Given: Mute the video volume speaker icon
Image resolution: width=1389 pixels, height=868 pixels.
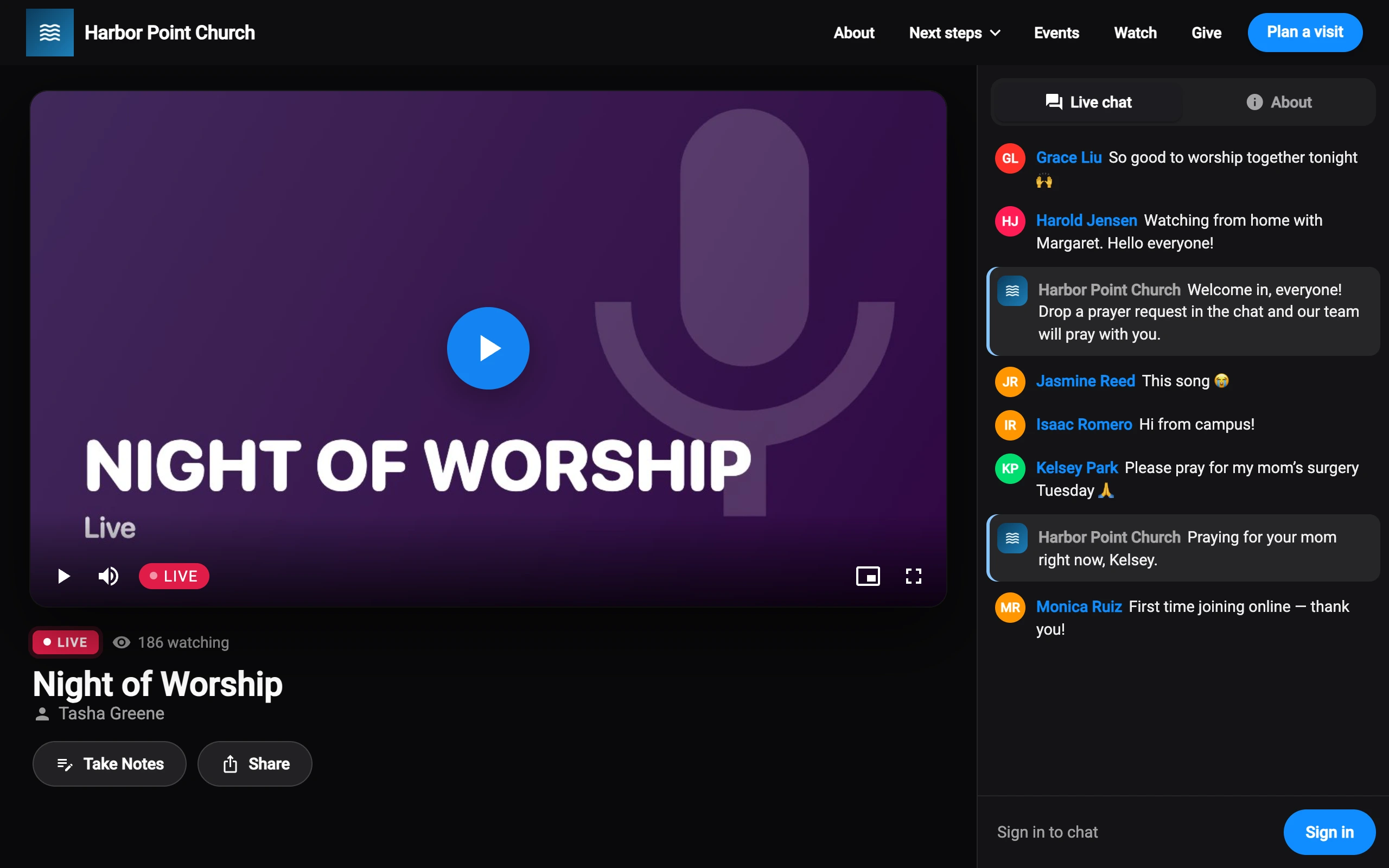Looking at the screenshot, I should pos(108,576).
